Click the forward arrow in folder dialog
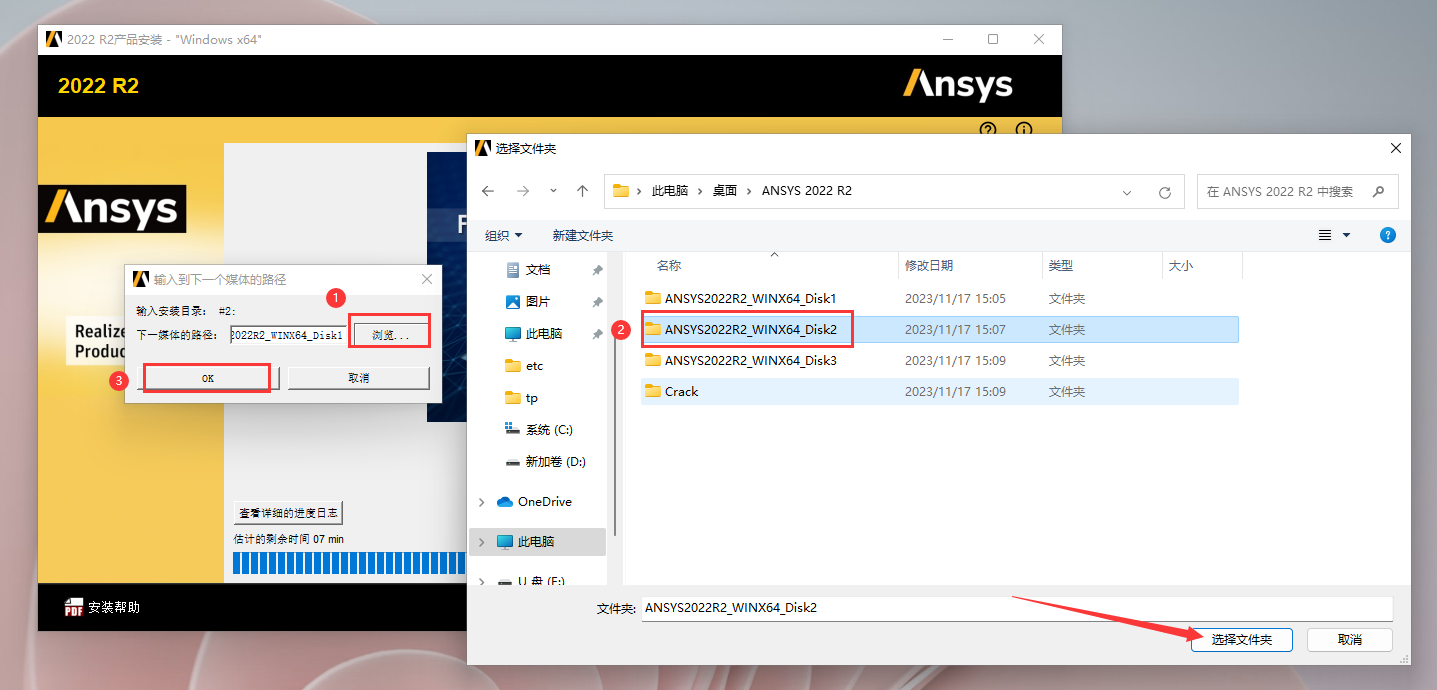Viewport: 1437px width, 690px height. coord(522,191)
